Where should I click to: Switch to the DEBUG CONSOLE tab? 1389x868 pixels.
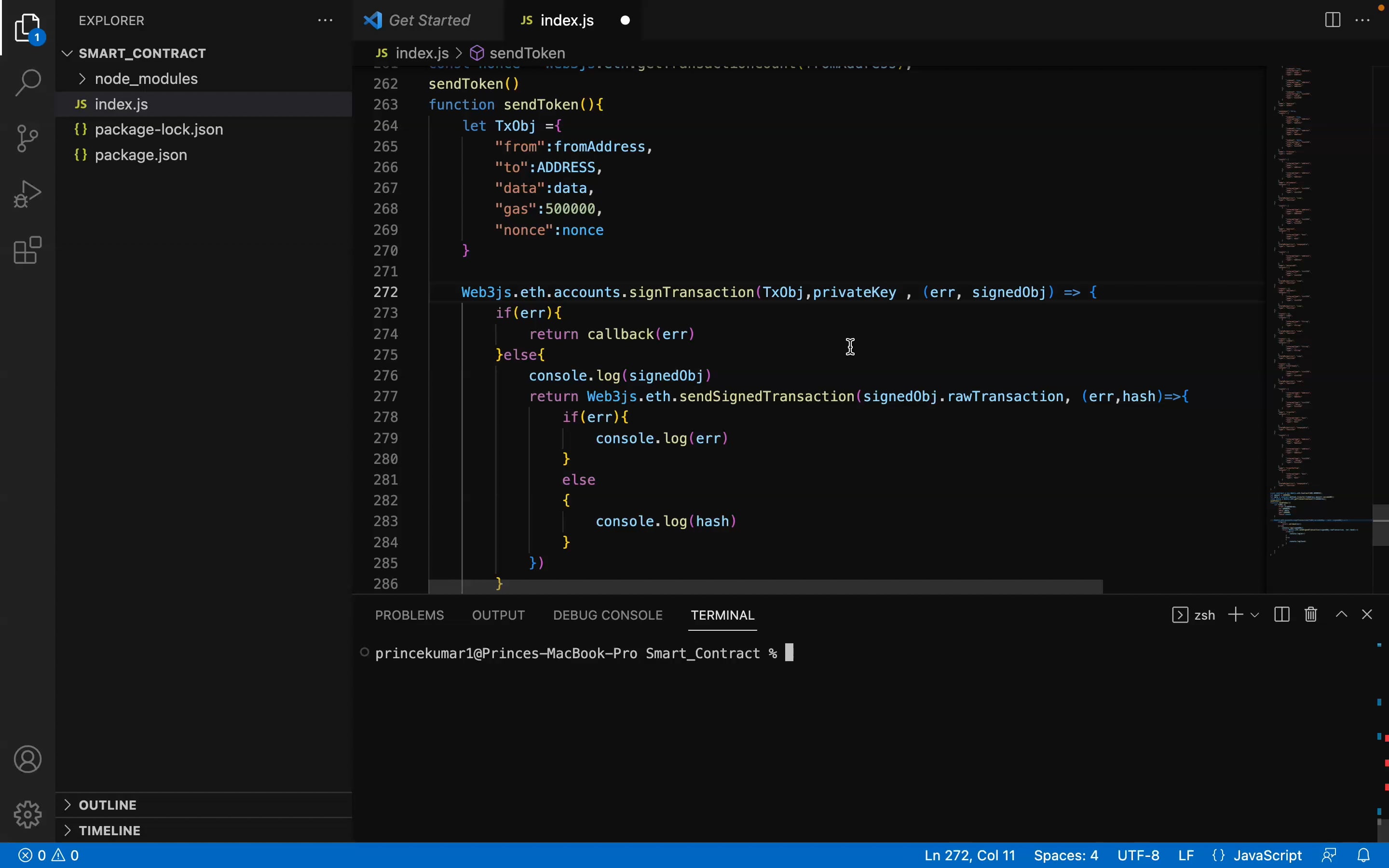pyautogui.click(x=608, y=615)
